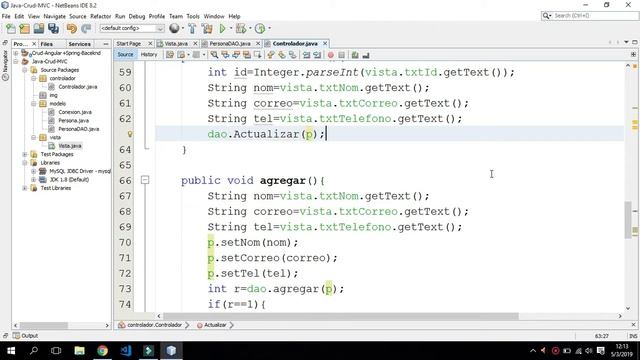Toggle the Source view button
Viewport: 640px width, 360px height.
[125, 54]
